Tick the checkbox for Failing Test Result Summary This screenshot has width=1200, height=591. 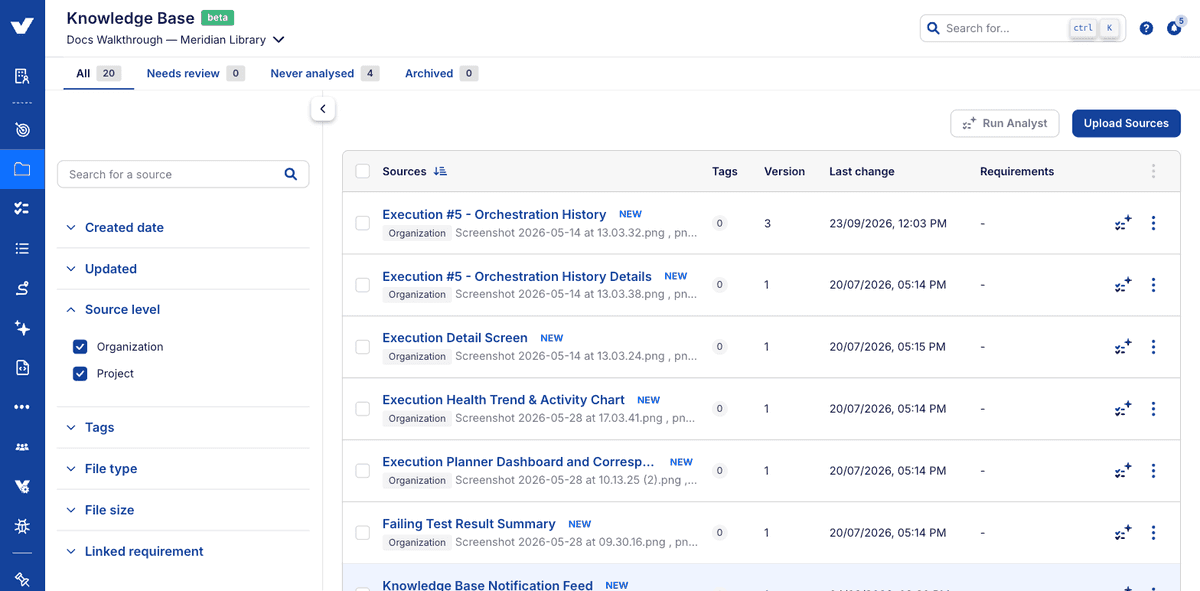click(362, 533)
